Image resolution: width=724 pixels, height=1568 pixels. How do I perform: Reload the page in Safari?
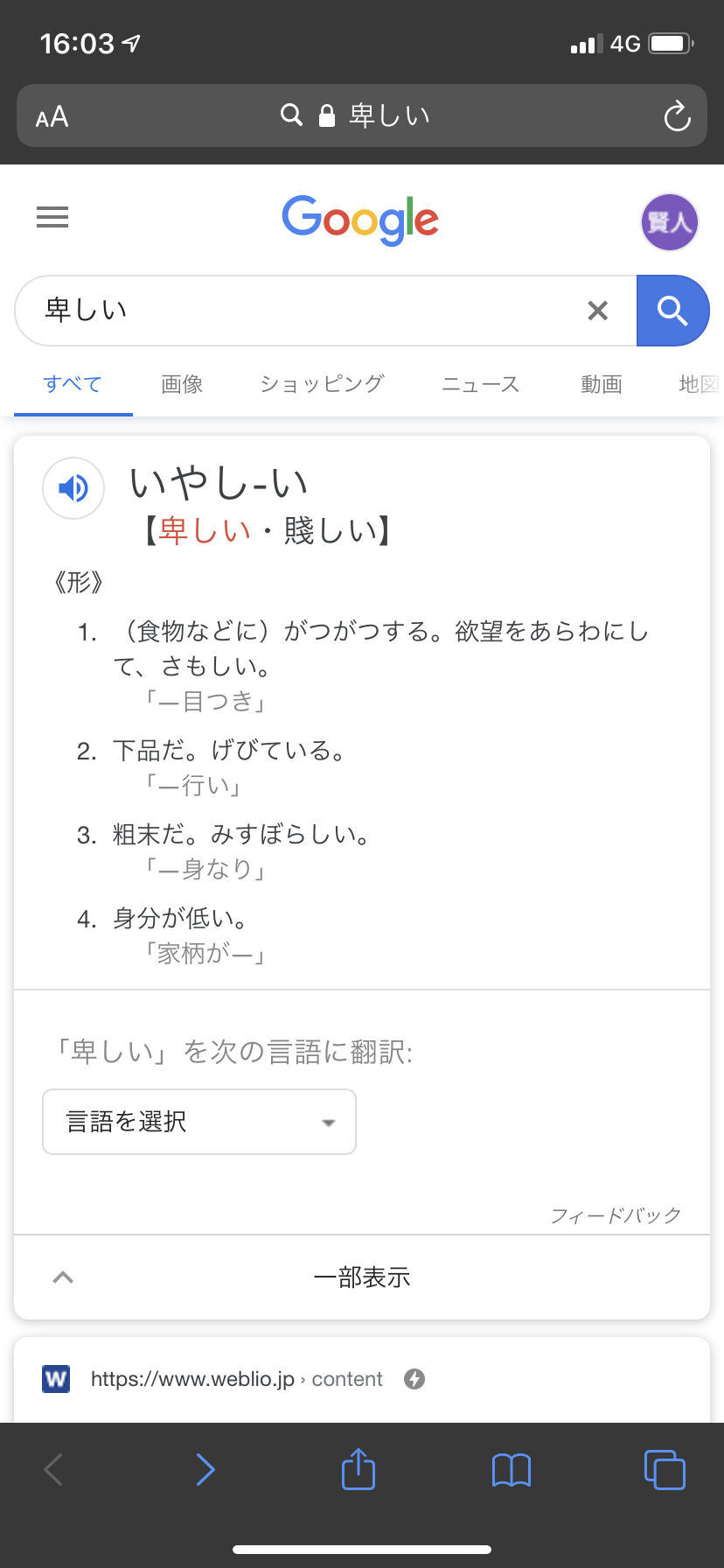(x=677, y=115)
